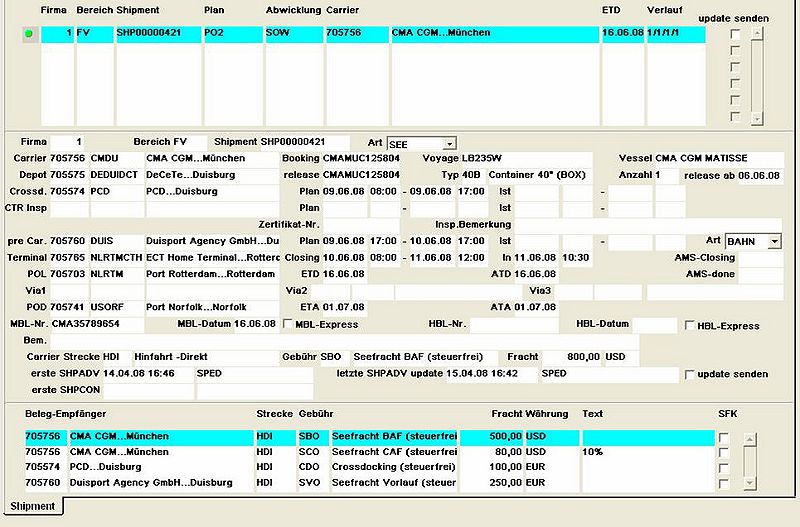Click the charges list scrollbar down arrow

click(749, 483)
